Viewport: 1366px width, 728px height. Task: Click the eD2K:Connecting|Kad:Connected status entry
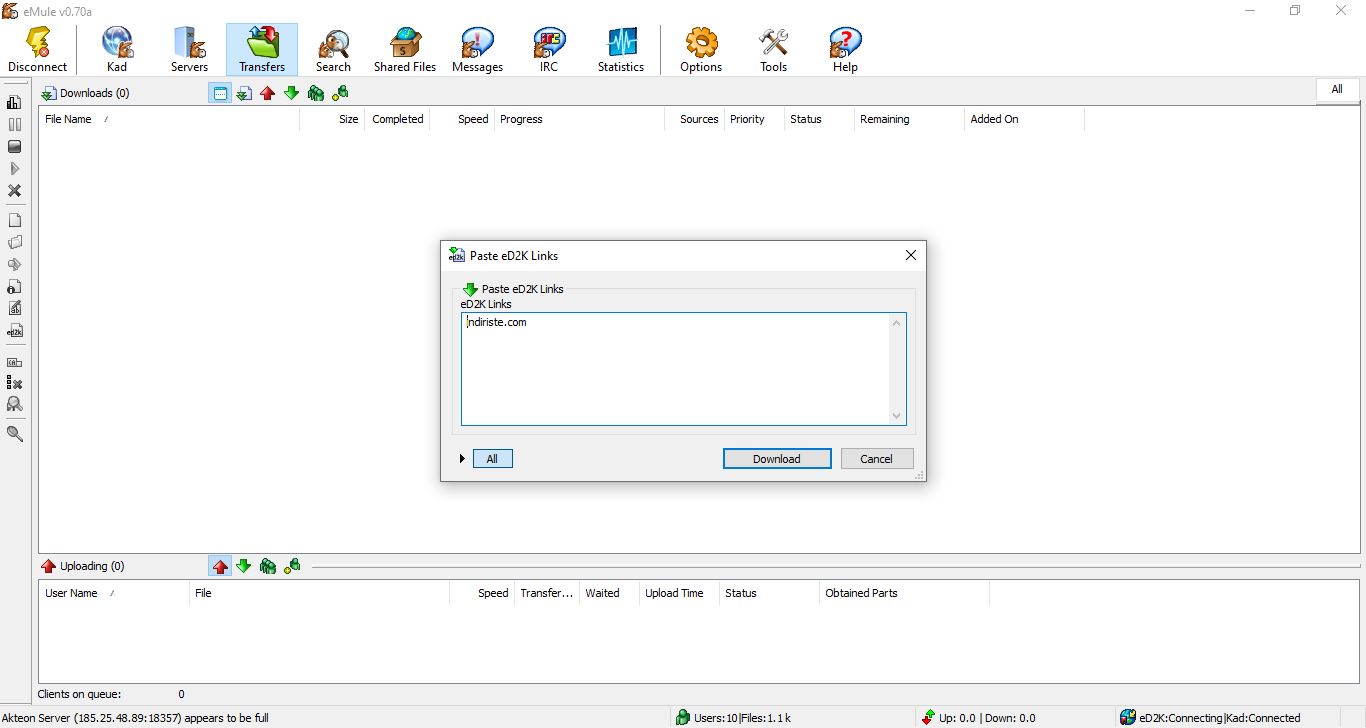(1210, 718)
